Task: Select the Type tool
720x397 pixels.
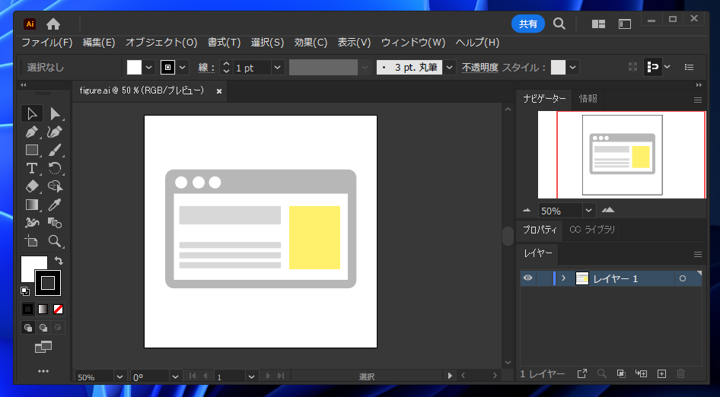Action: [32, 168]
